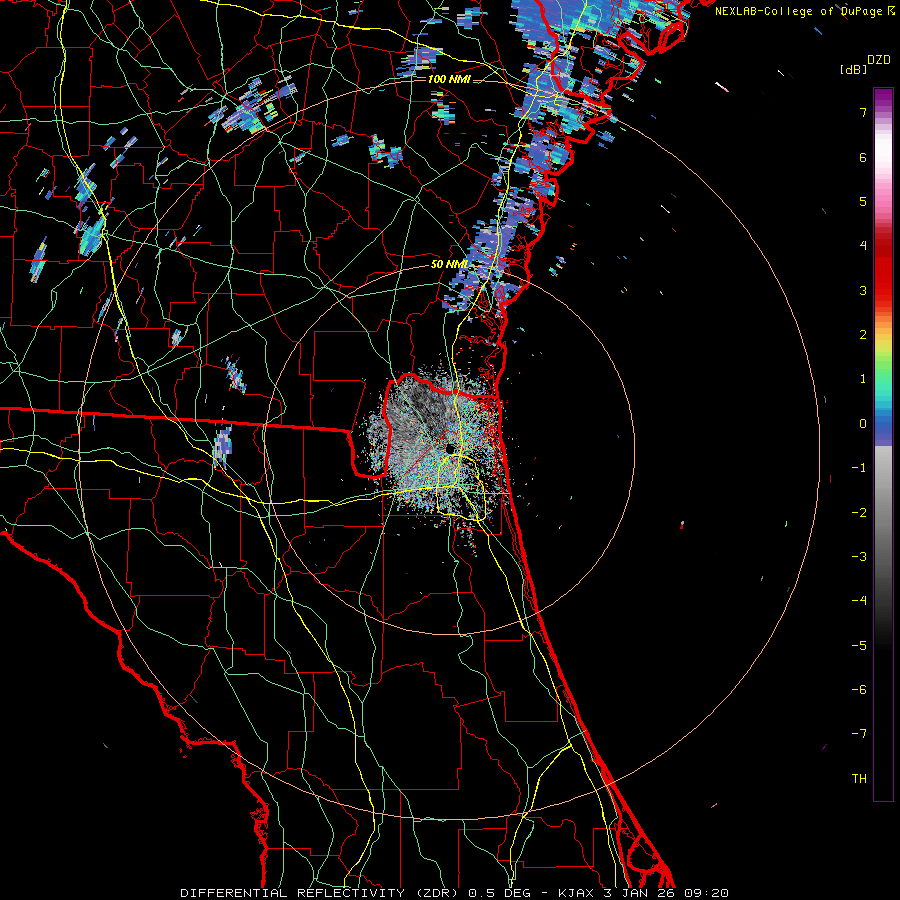Click the ZDR color scale bar
The image size is (900, 900).
pyautogui.click(x=883, y=444)
